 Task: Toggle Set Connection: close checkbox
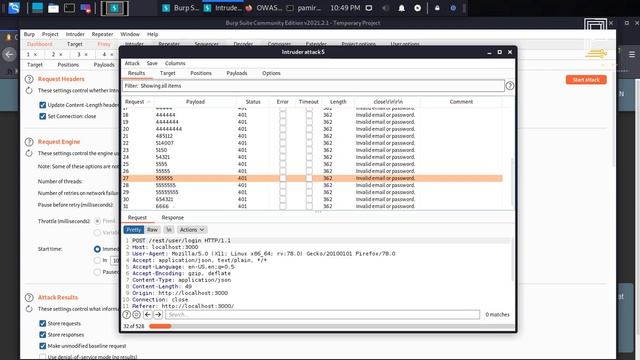click(42, 116)
